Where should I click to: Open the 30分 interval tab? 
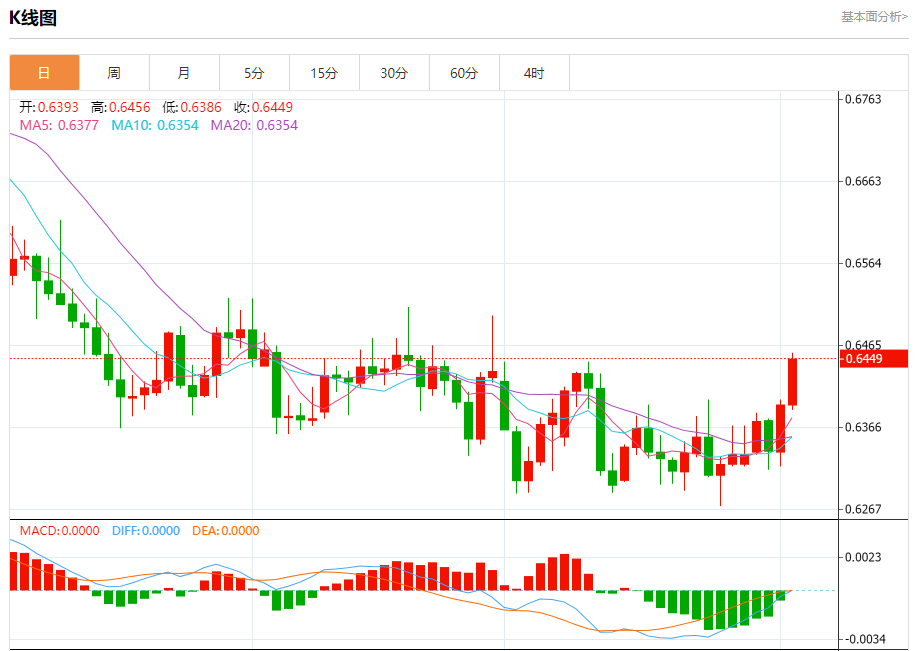pos(394,73)
